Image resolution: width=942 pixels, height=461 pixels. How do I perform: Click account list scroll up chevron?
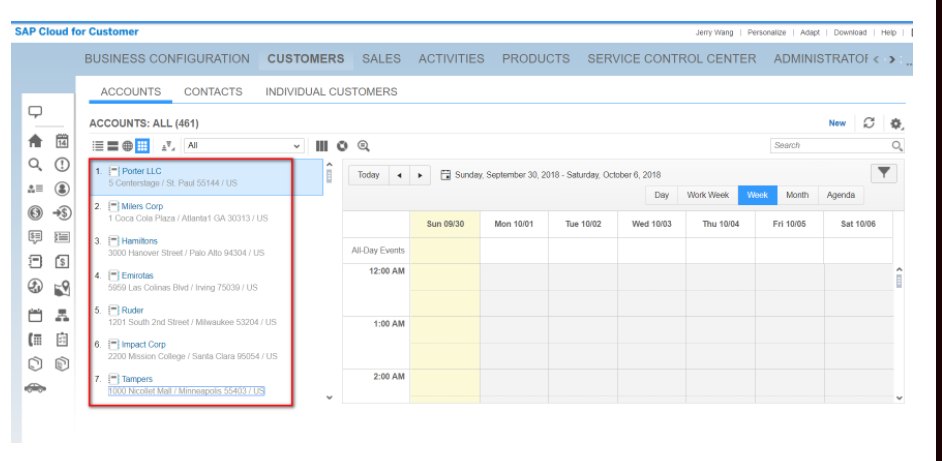[329, 165]
